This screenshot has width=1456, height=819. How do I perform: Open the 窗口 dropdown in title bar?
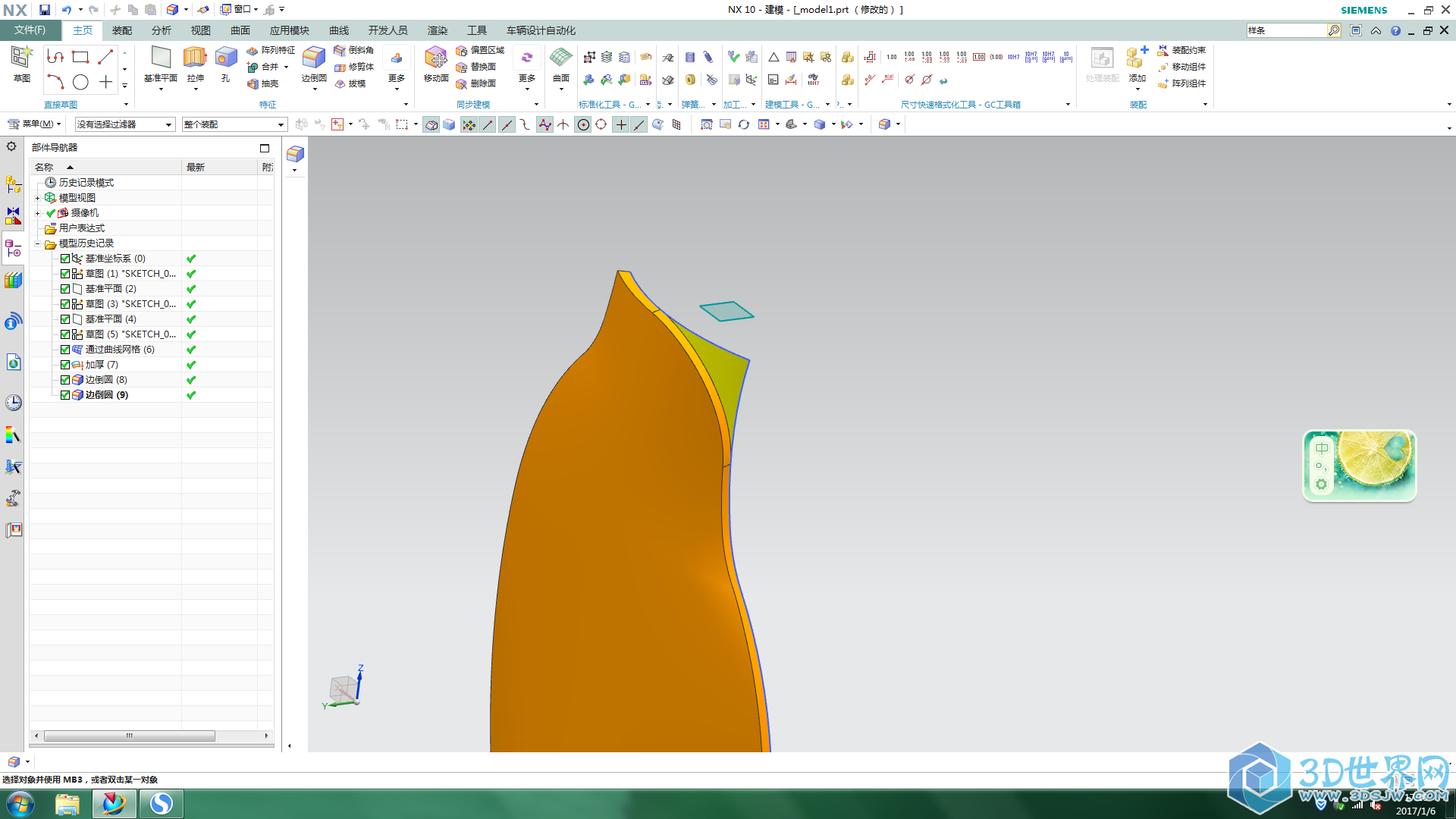(240, 10)
